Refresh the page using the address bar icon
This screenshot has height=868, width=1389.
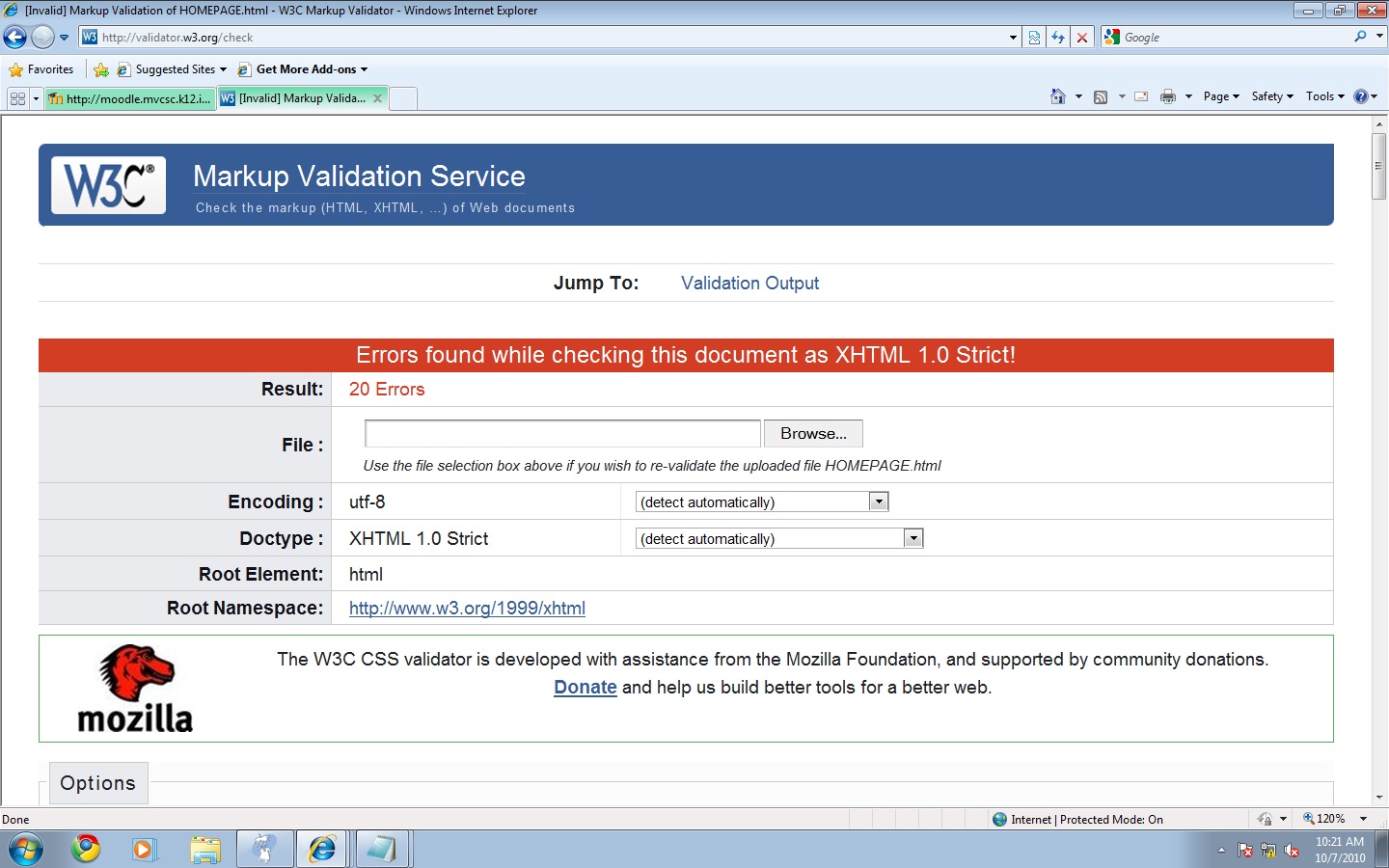1058,38
